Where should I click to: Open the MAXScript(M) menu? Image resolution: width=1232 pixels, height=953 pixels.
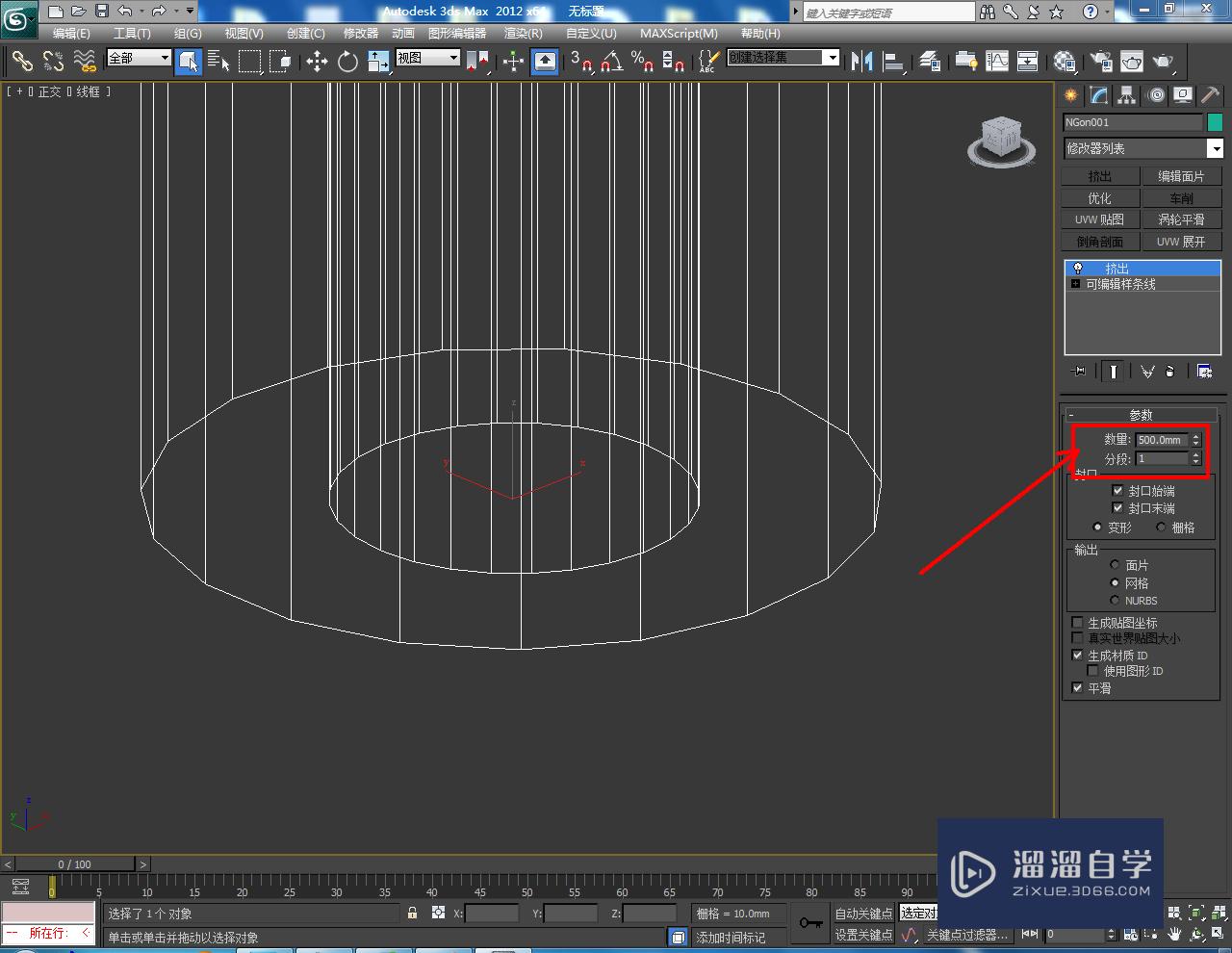click(679, 33)
